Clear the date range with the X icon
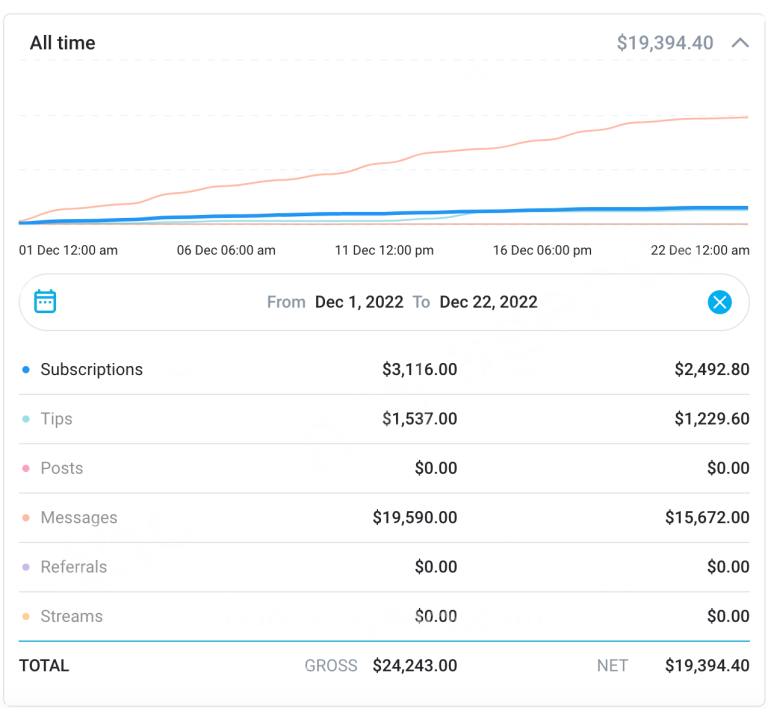 [719, 302]
